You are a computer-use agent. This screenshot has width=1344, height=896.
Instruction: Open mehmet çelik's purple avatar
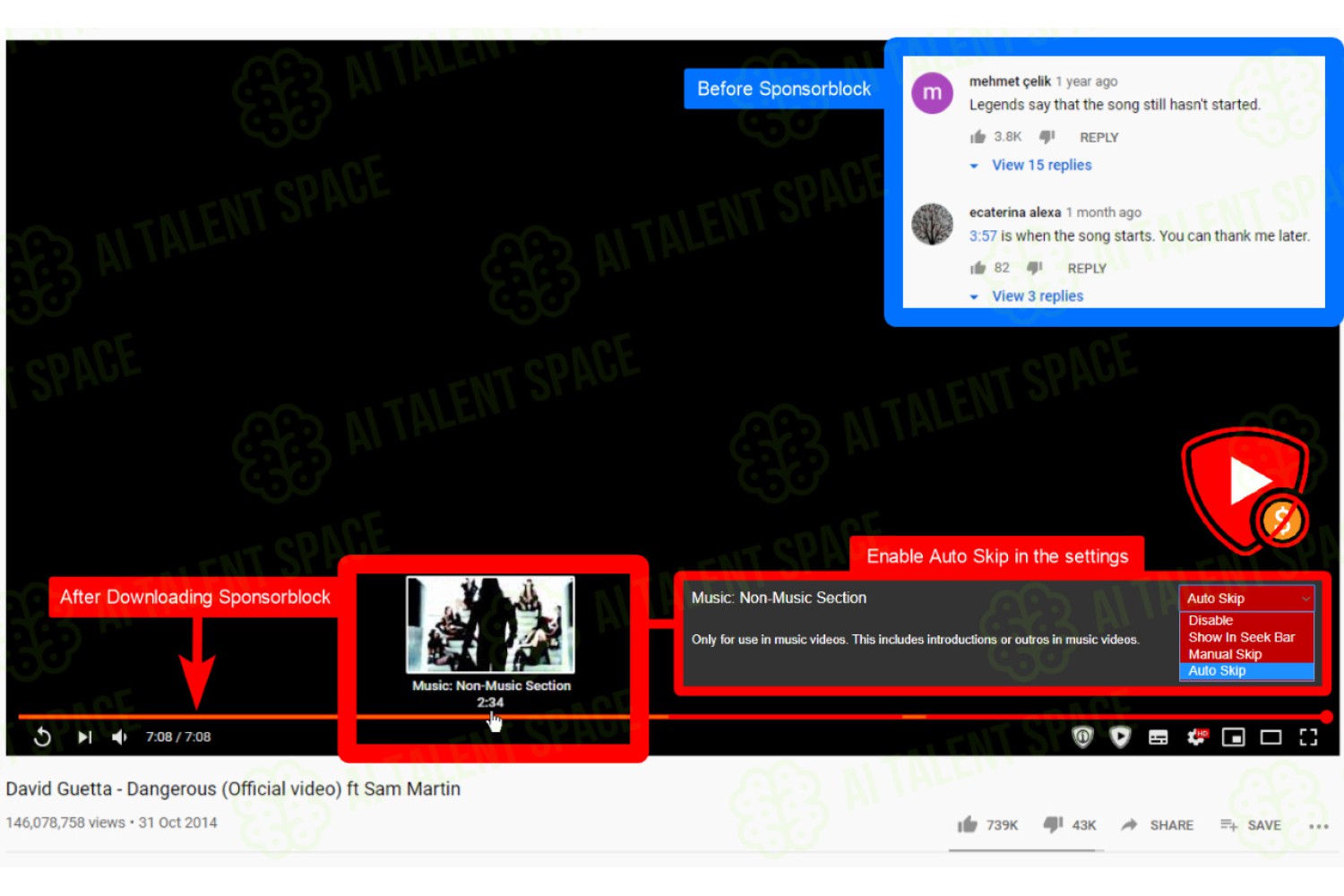(x=933, y=93)
